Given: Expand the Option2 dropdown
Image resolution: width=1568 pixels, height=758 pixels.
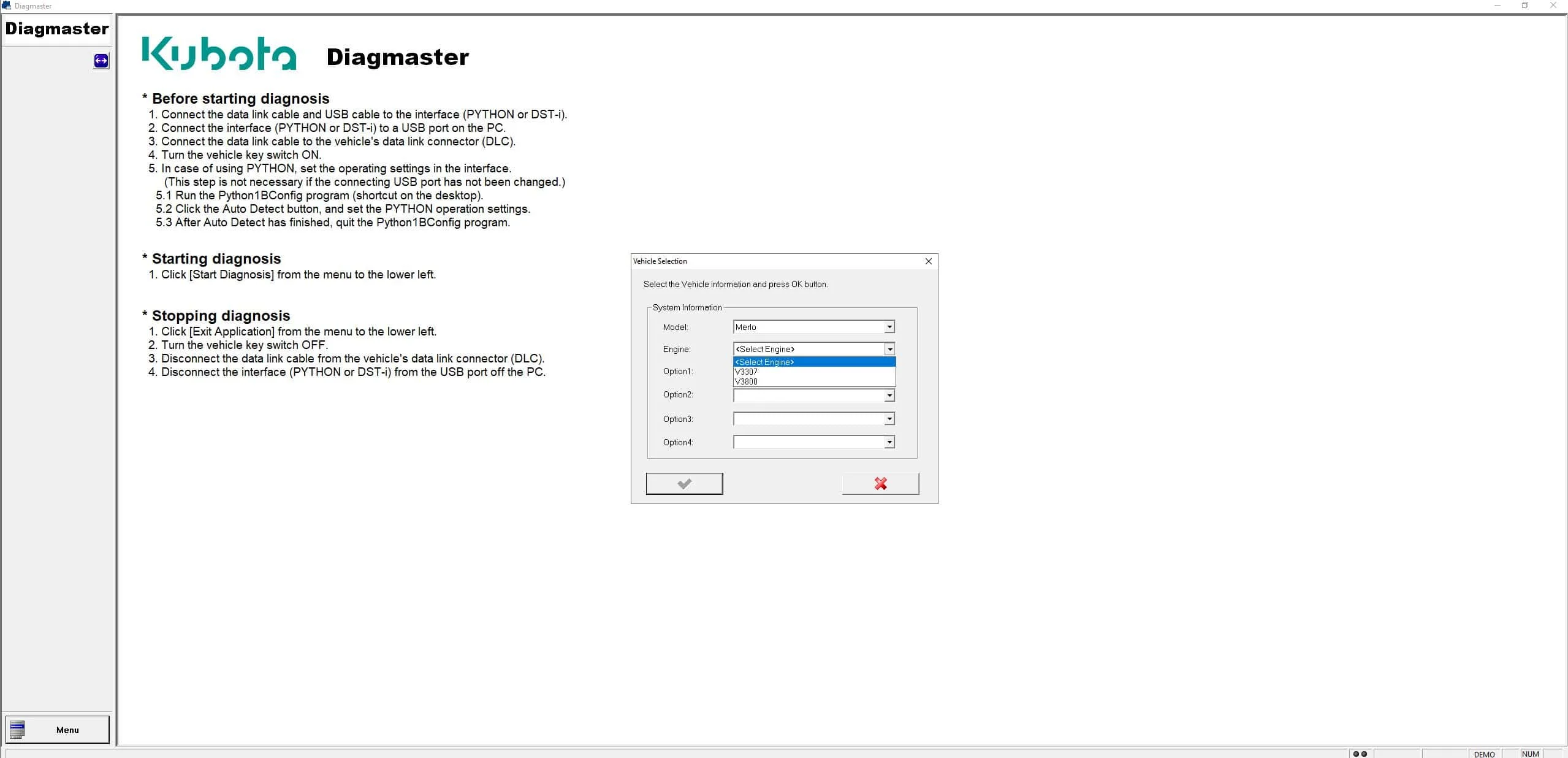Looking at the screenshot, I should pos(889,396).
